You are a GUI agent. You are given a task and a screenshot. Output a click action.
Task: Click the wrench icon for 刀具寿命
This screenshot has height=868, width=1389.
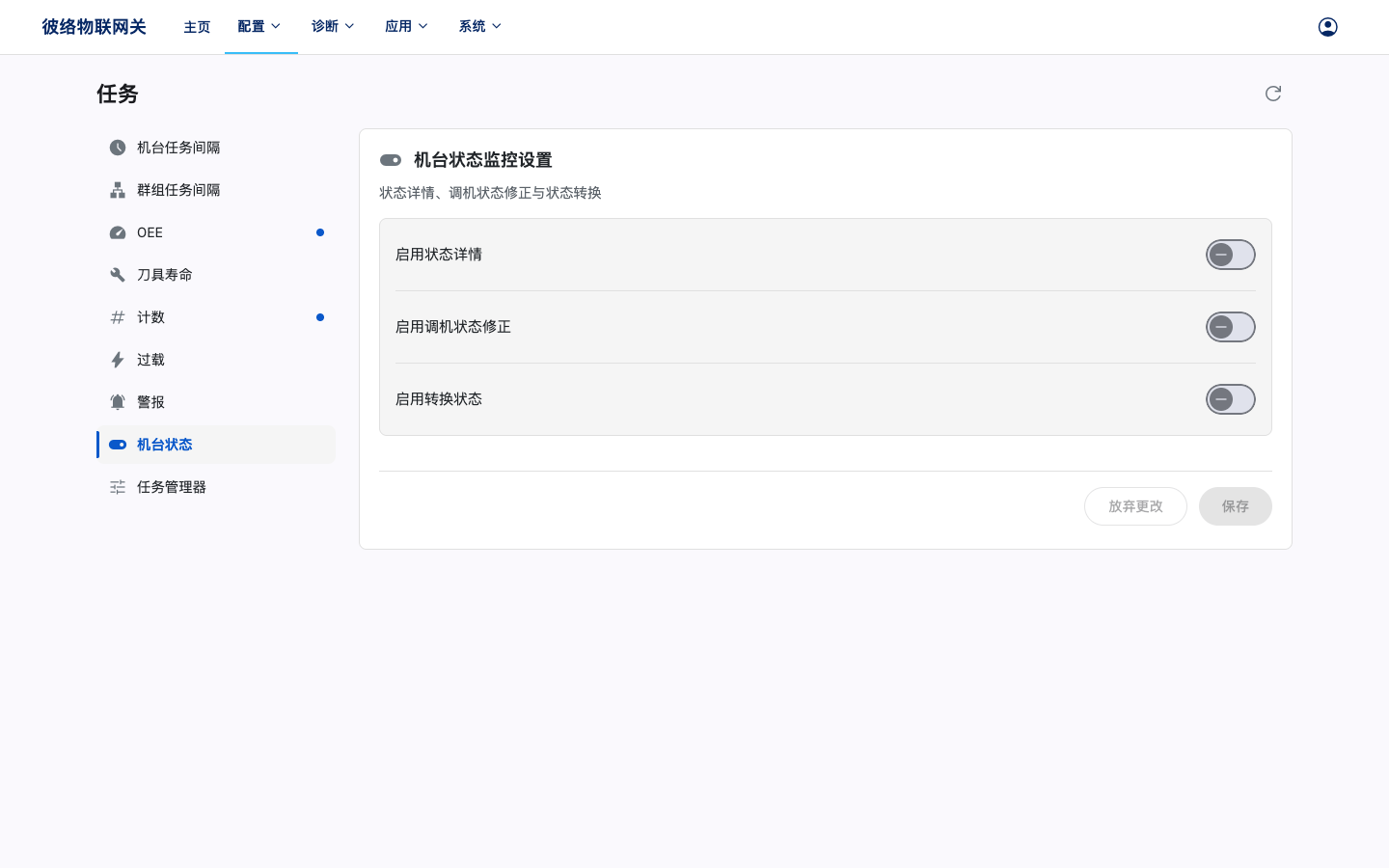click(118, 275)
